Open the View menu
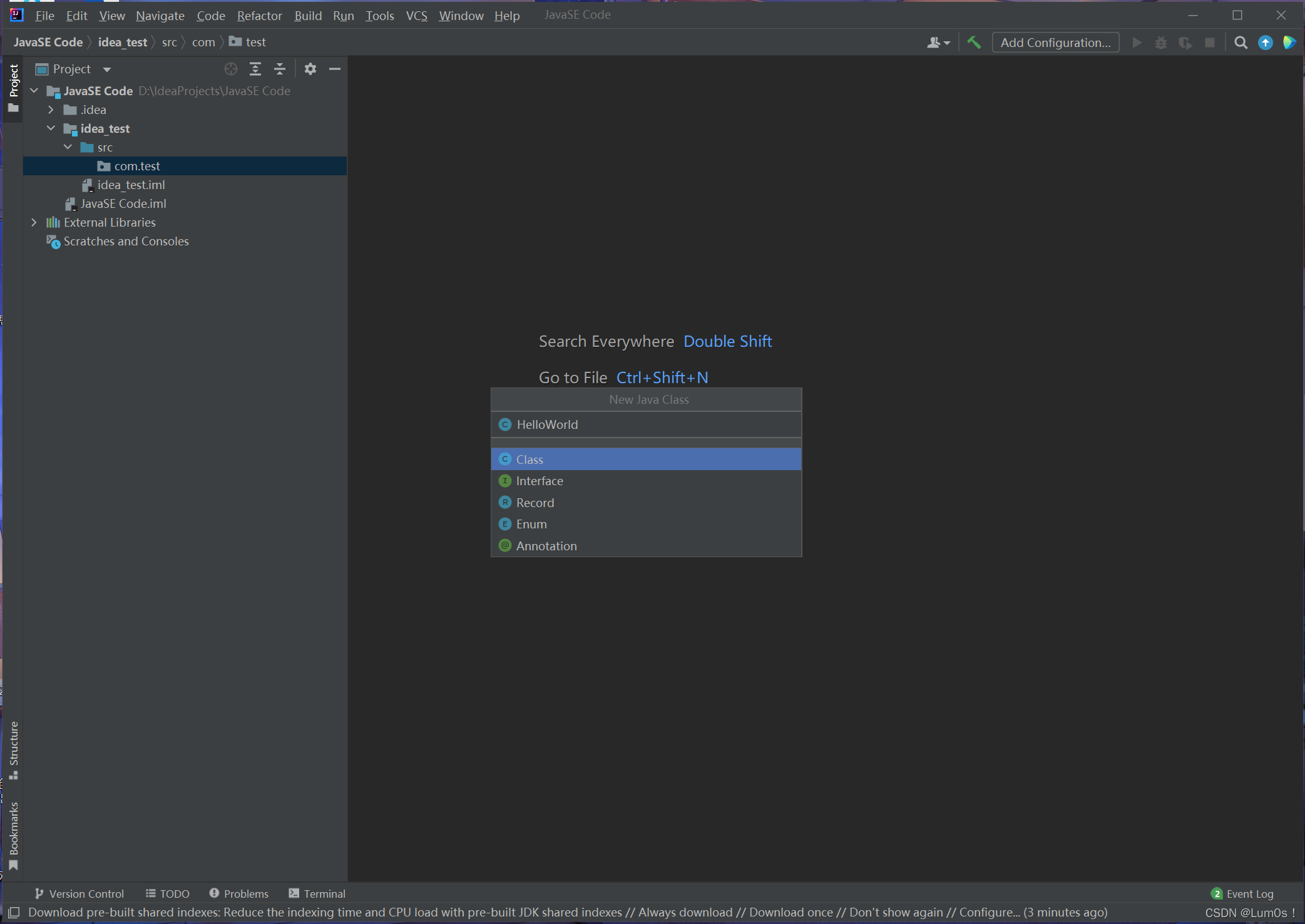This screenshot has width=1305, height=924. point(112,15)
